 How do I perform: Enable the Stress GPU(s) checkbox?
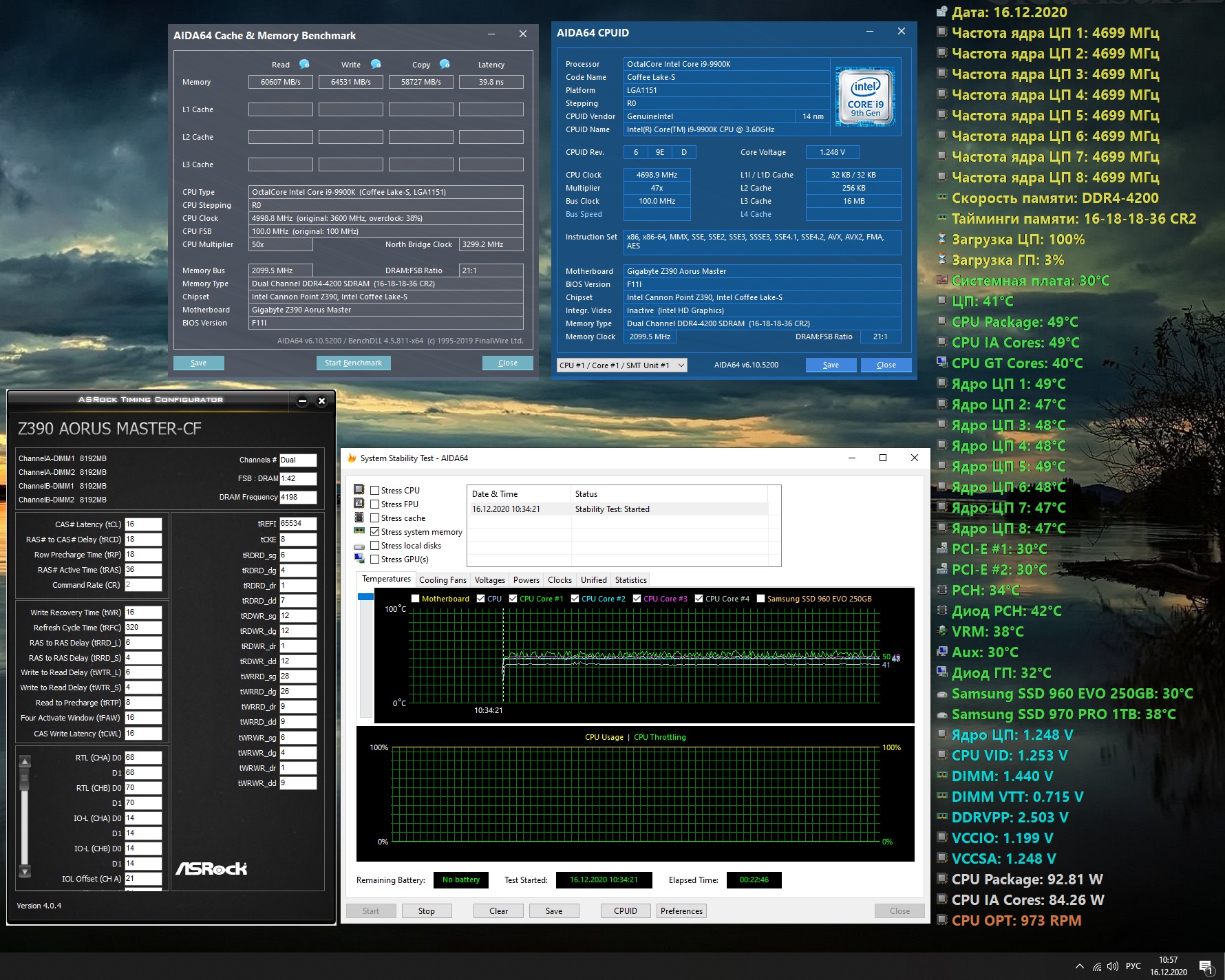tap(375, 560)
